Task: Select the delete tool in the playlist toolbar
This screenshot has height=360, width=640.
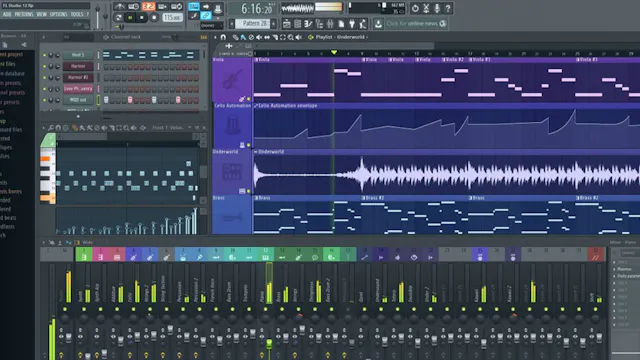Action: pos(251,37)
